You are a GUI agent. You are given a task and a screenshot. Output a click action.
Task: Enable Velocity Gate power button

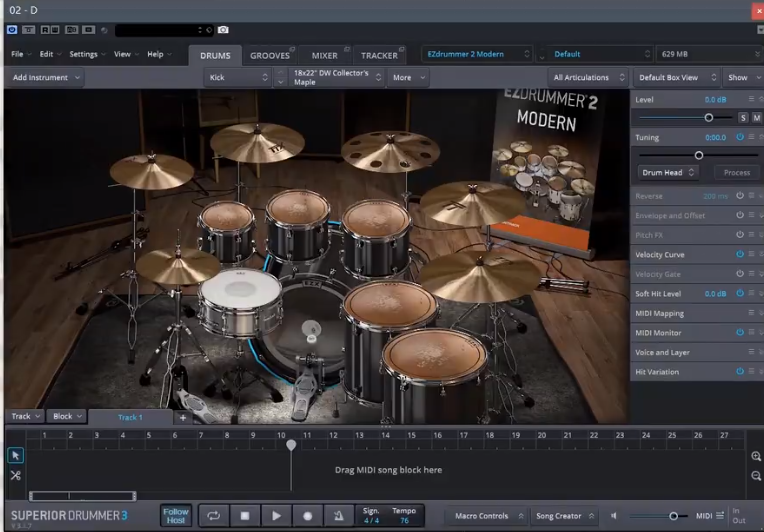pyautogui.click(x=740, y=274)
